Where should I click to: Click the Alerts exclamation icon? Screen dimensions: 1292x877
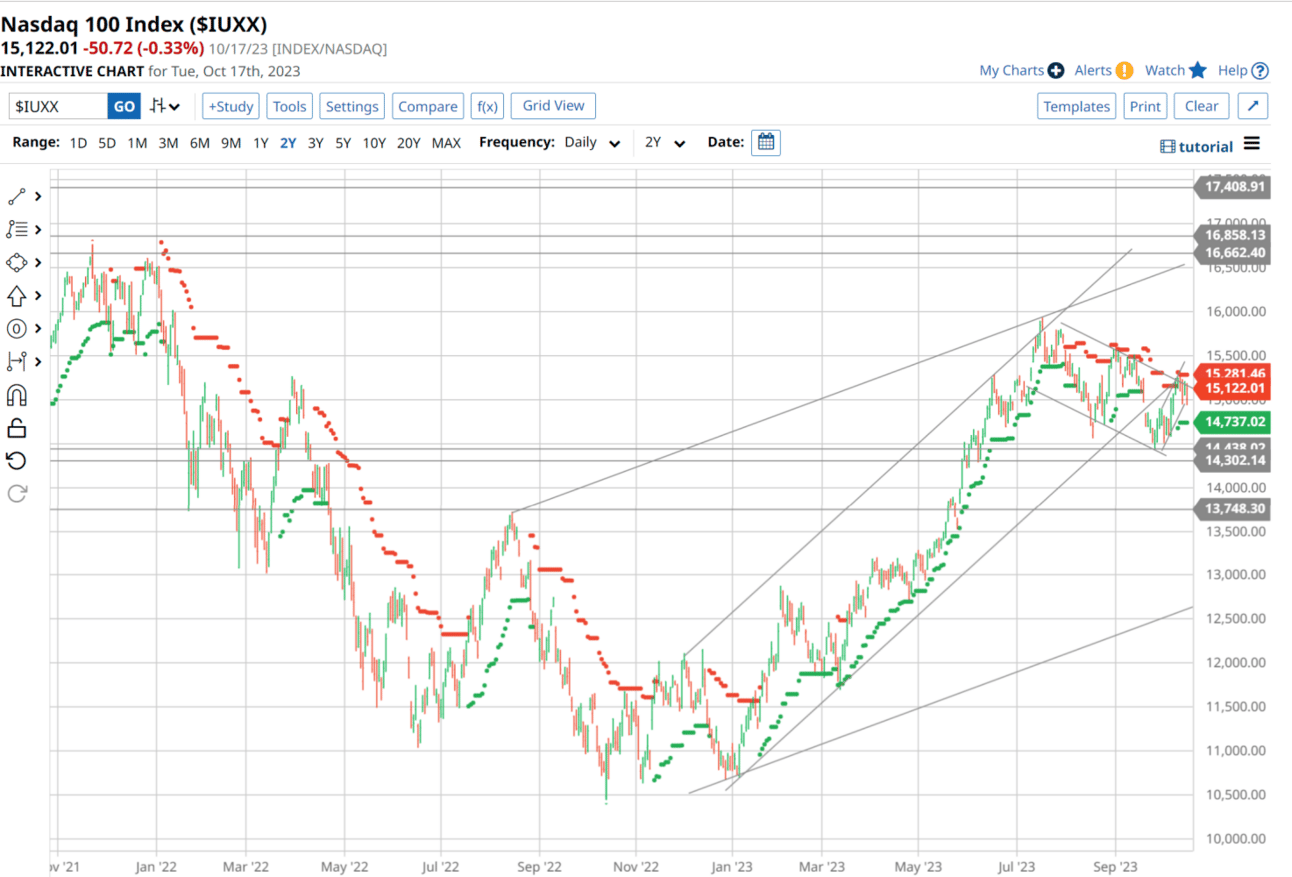(x=1124, y=70)
